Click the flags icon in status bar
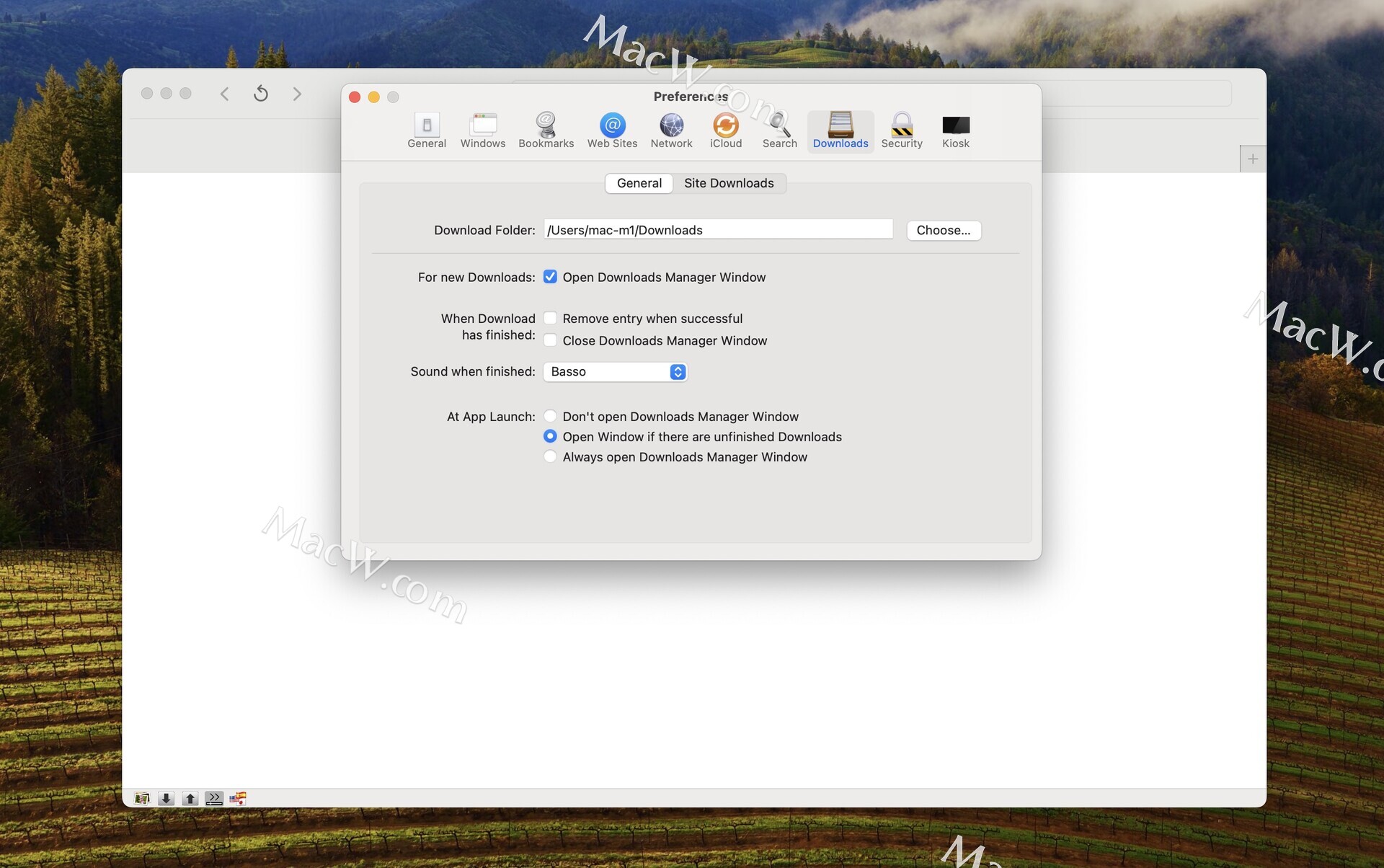The width and height of the screenshot is (1384, 868). click(238, 798)
